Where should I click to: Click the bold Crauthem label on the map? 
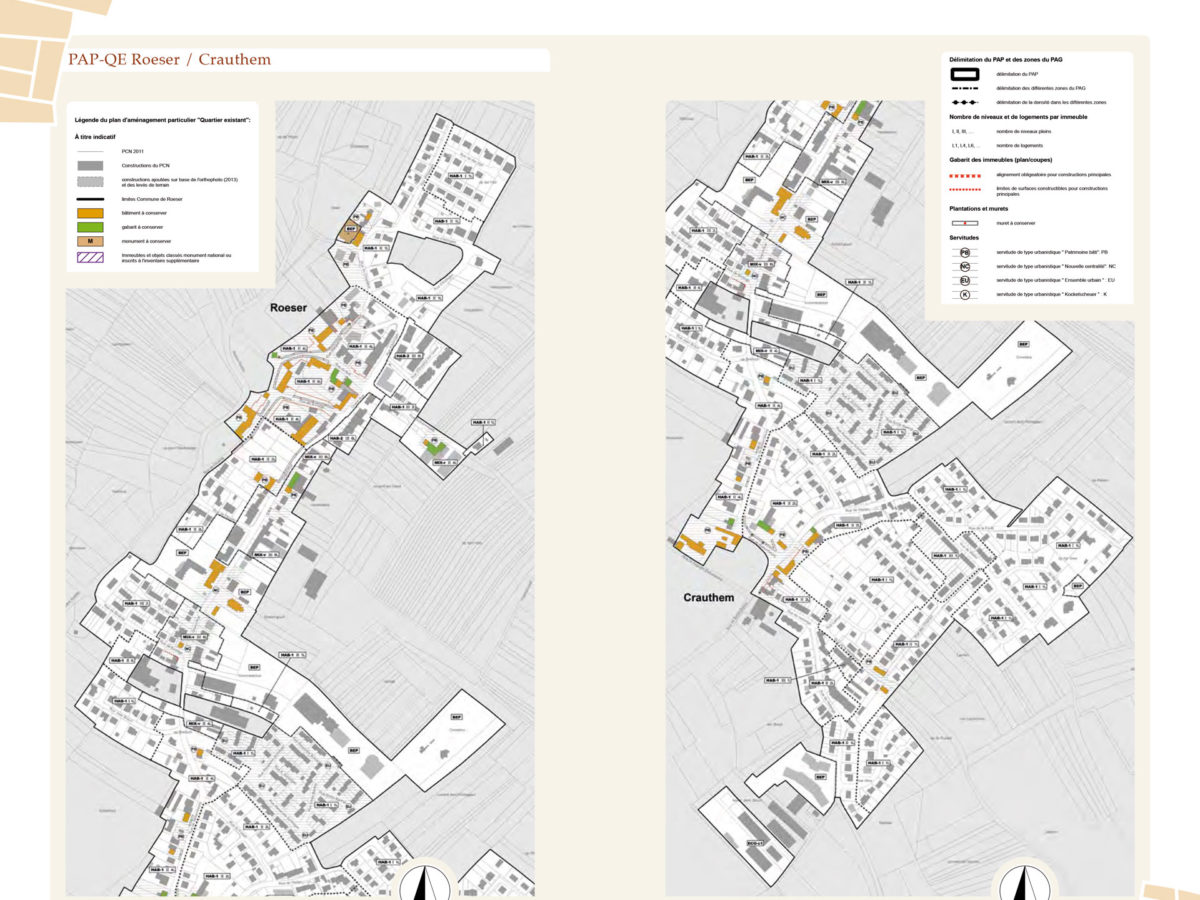708,598
